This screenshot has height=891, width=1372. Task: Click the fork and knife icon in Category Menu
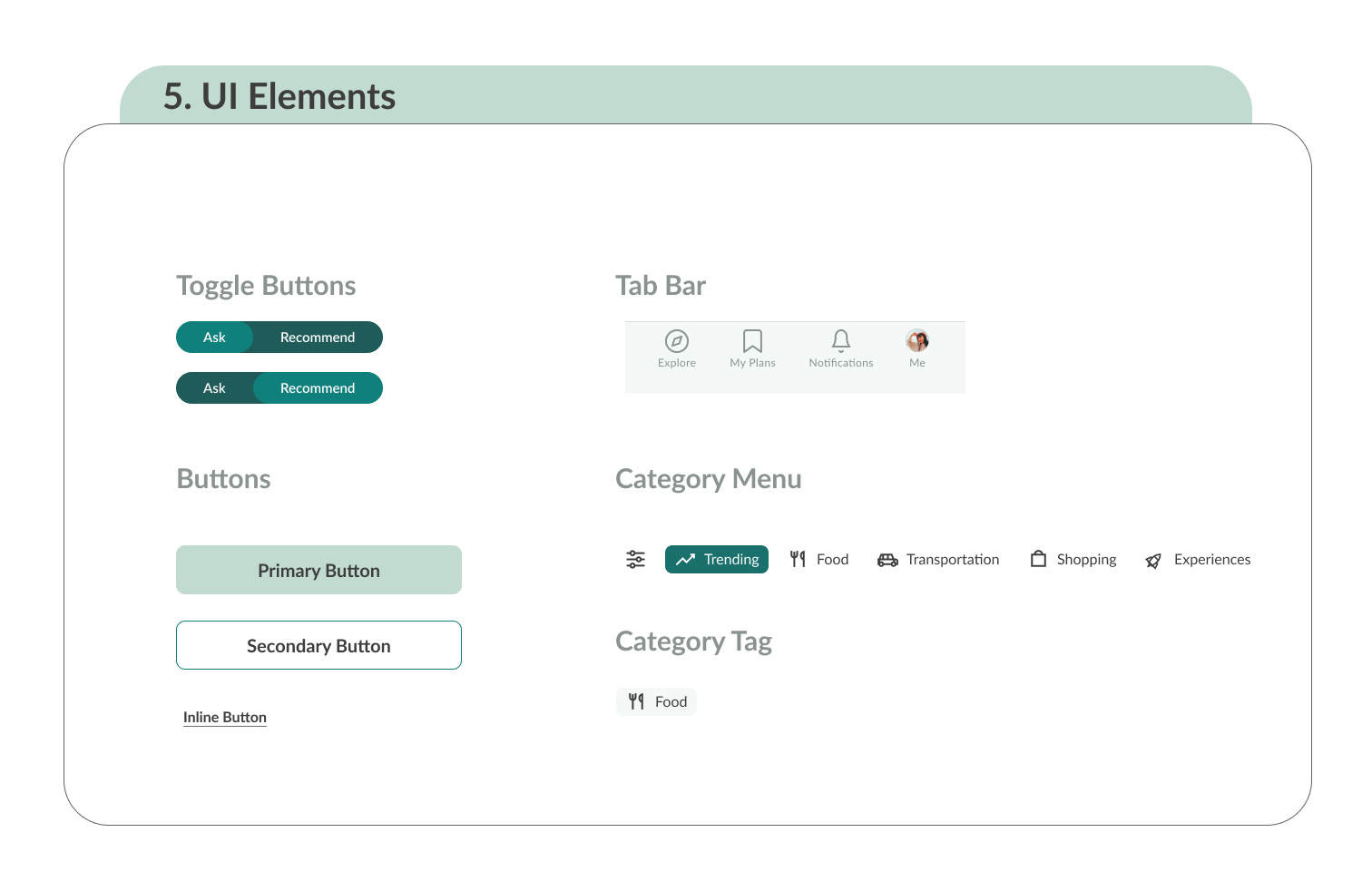798,559
